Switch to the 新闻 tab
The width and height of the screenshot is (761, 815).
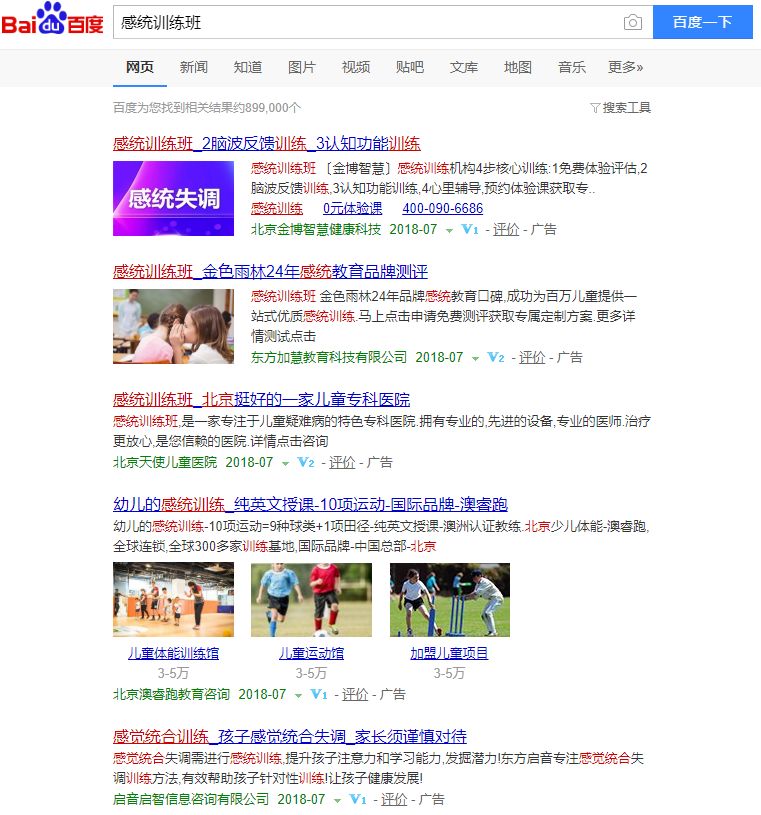click(x=194, y=67)
